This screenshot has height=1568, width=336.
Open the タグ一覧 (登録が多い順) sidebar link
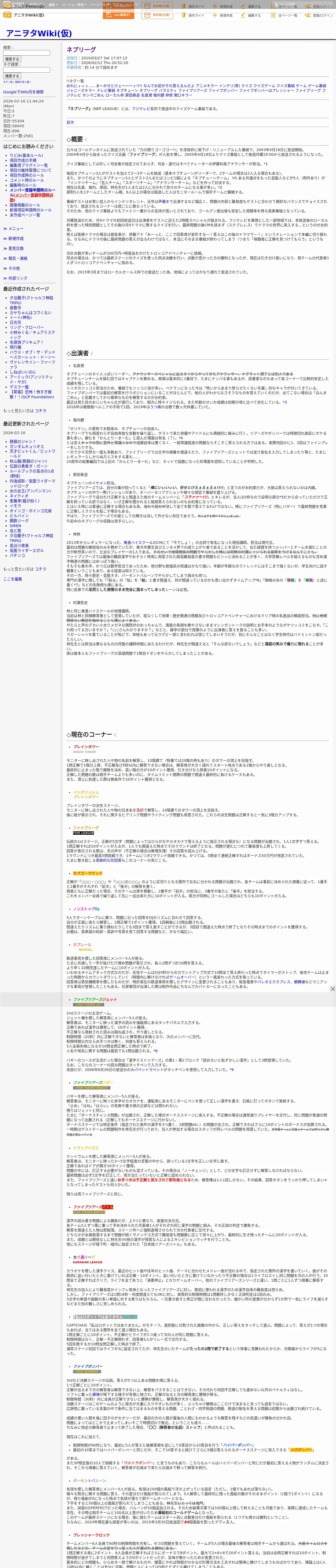(17, 82)
